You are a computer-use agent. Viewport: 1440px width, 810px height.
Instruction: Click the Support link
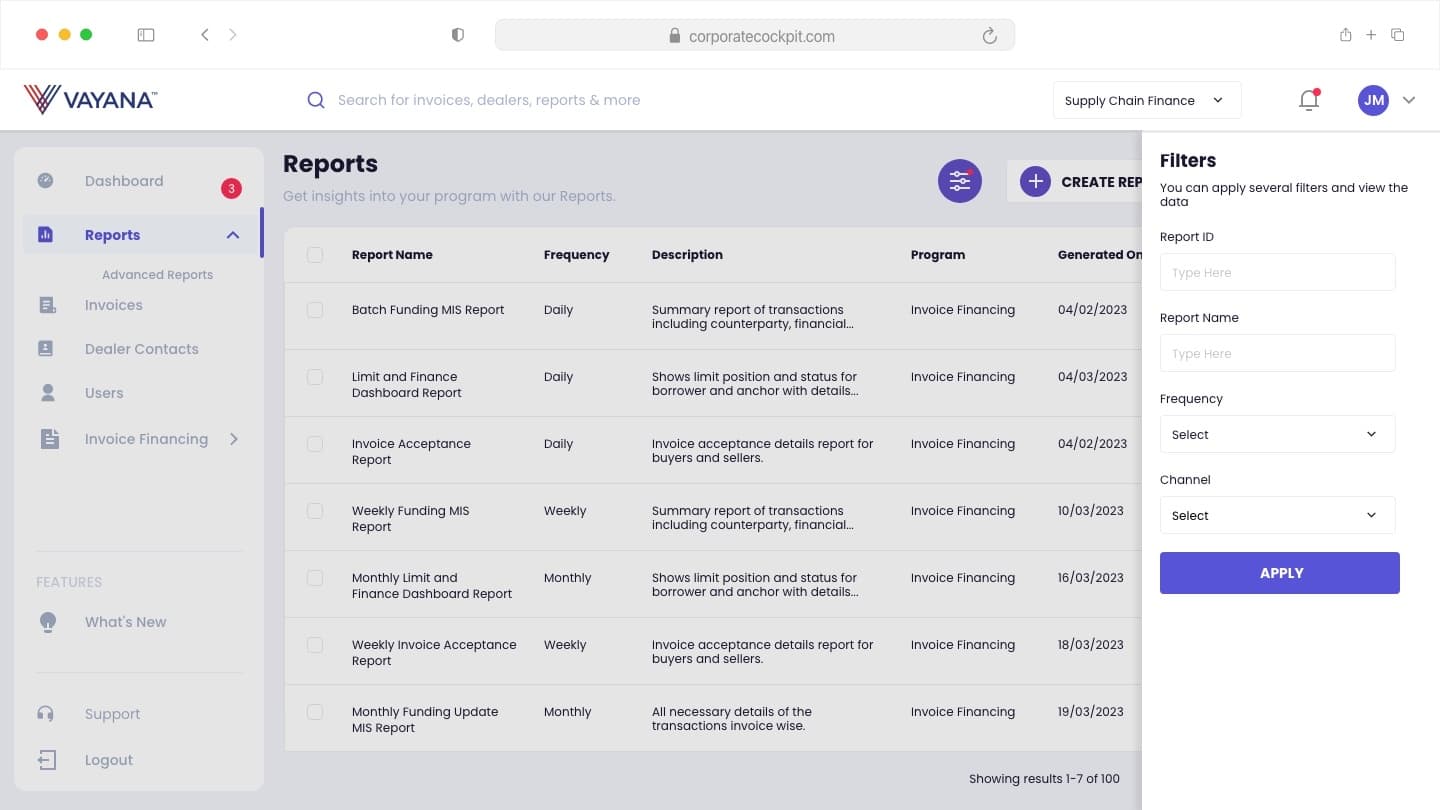coord(112,714)
